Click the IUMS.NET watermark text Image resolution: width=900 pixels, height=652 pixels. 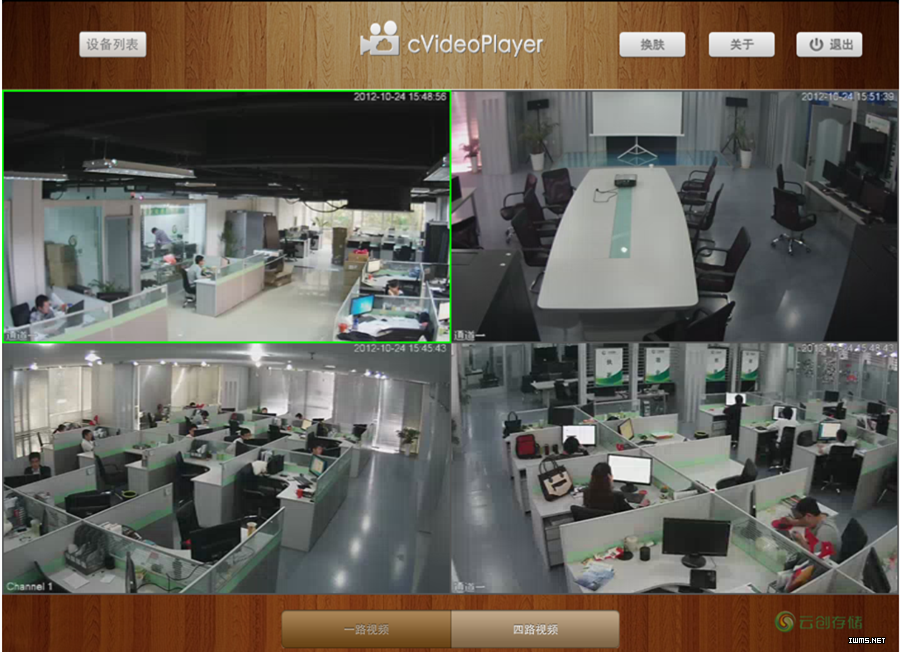click(x=866, y=640)
